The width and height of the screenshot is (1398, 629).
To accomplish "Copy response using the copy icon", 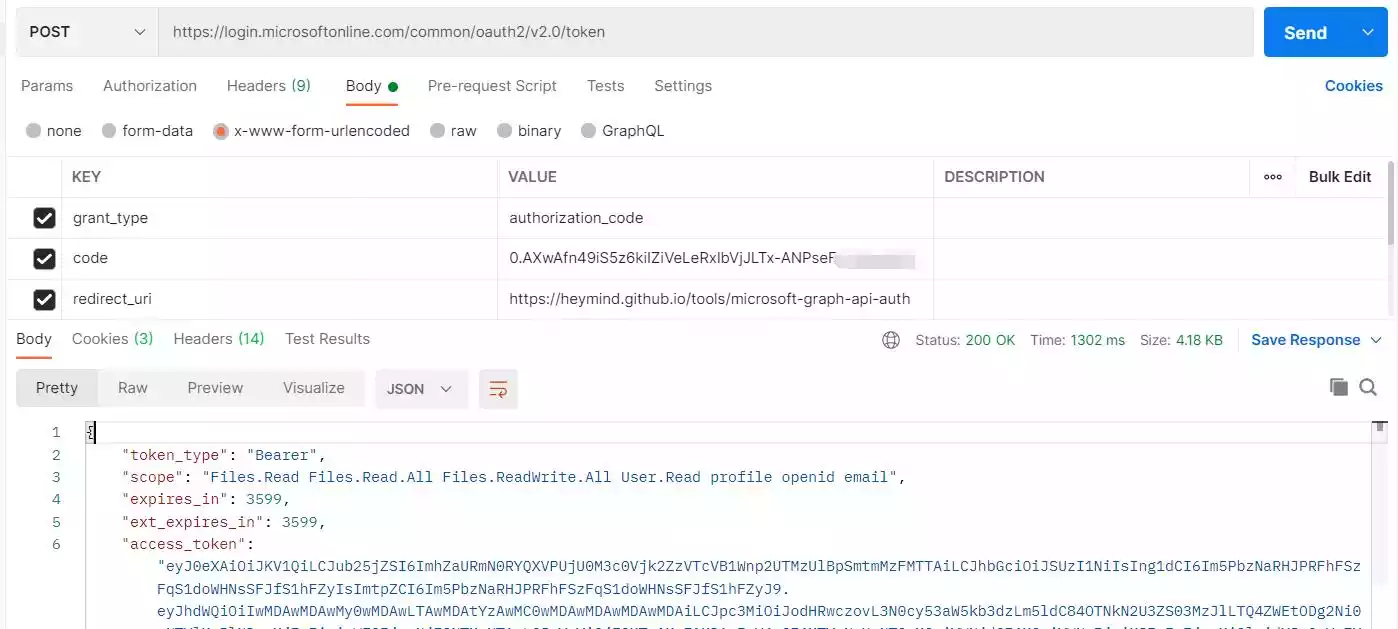I will 1339,388.
